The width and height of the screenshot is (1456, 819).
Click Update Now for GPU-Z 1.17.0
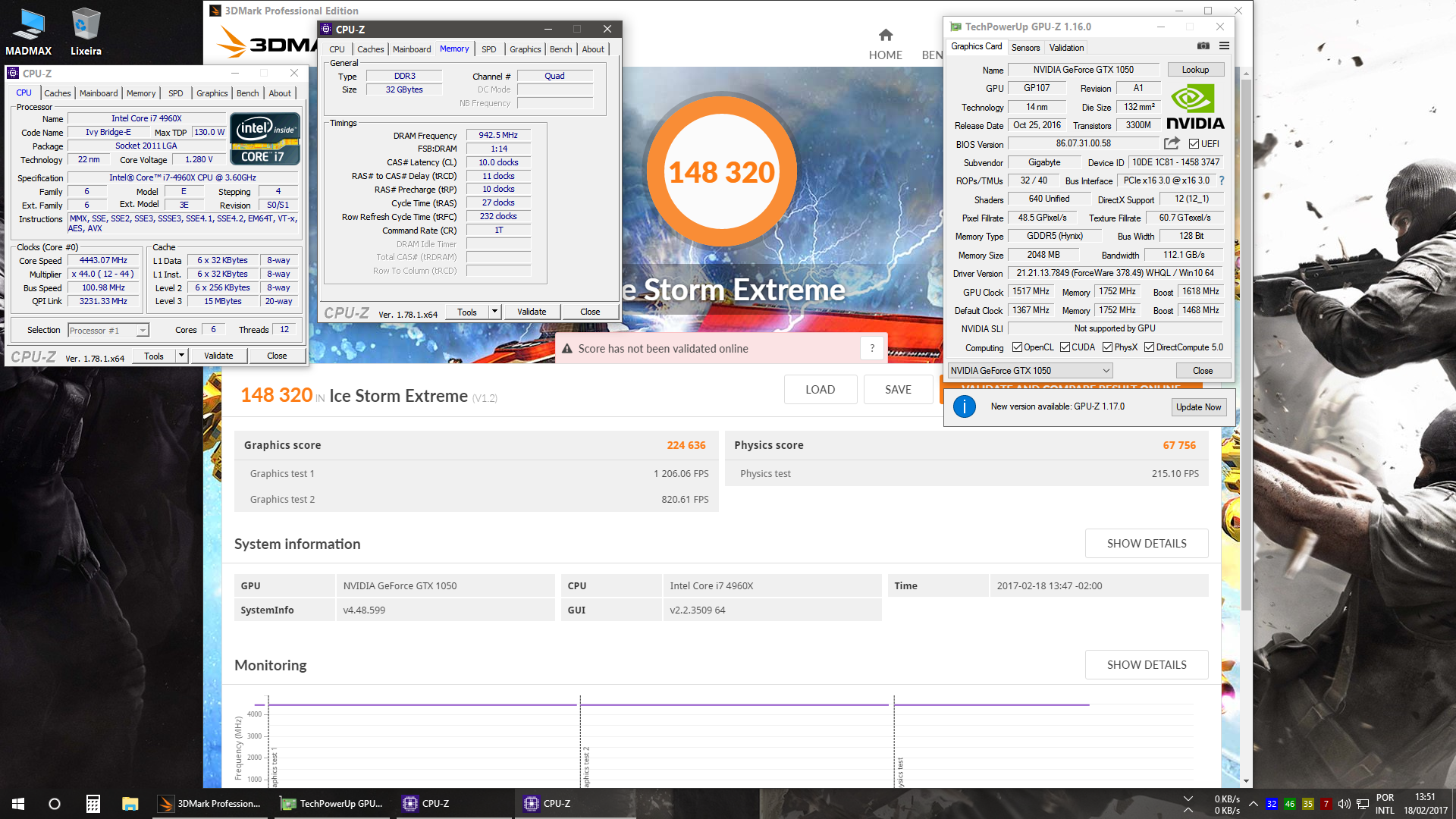click(x=1198, y=407)
